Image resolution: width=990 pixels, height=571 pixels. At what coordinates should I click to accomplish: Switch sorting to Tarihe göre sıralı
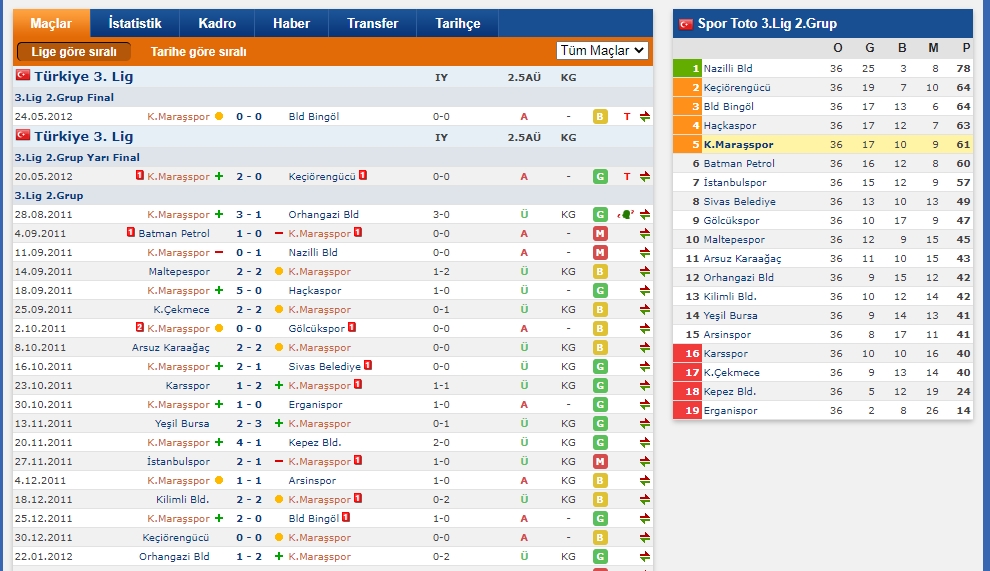pyautogui.click(x=198, y=51)
